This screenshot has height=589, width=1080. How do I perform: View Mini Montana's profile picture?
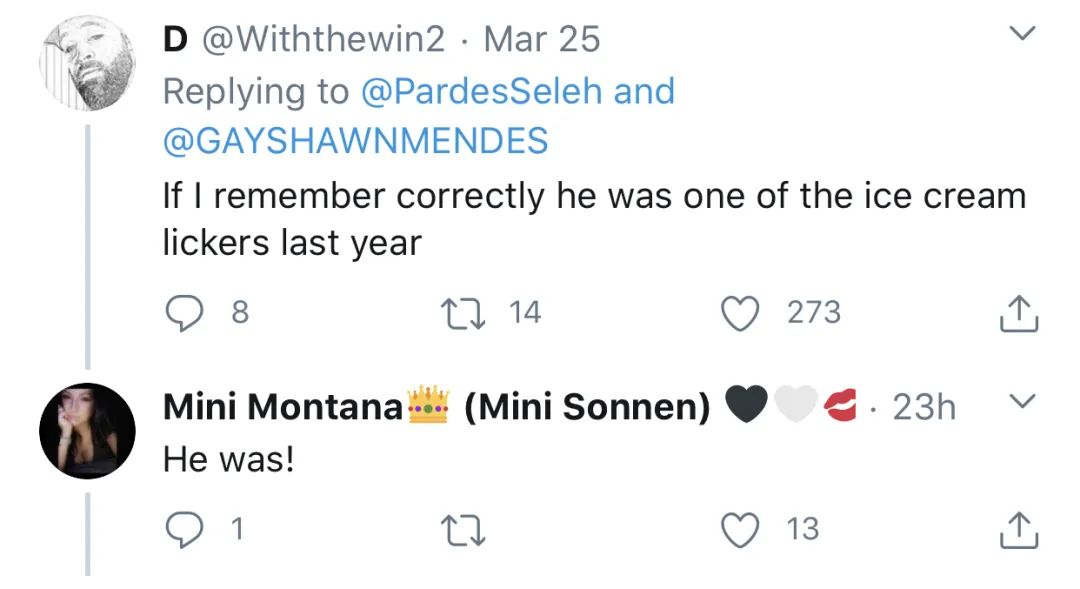pyautogui.click(x=86, y=430)
